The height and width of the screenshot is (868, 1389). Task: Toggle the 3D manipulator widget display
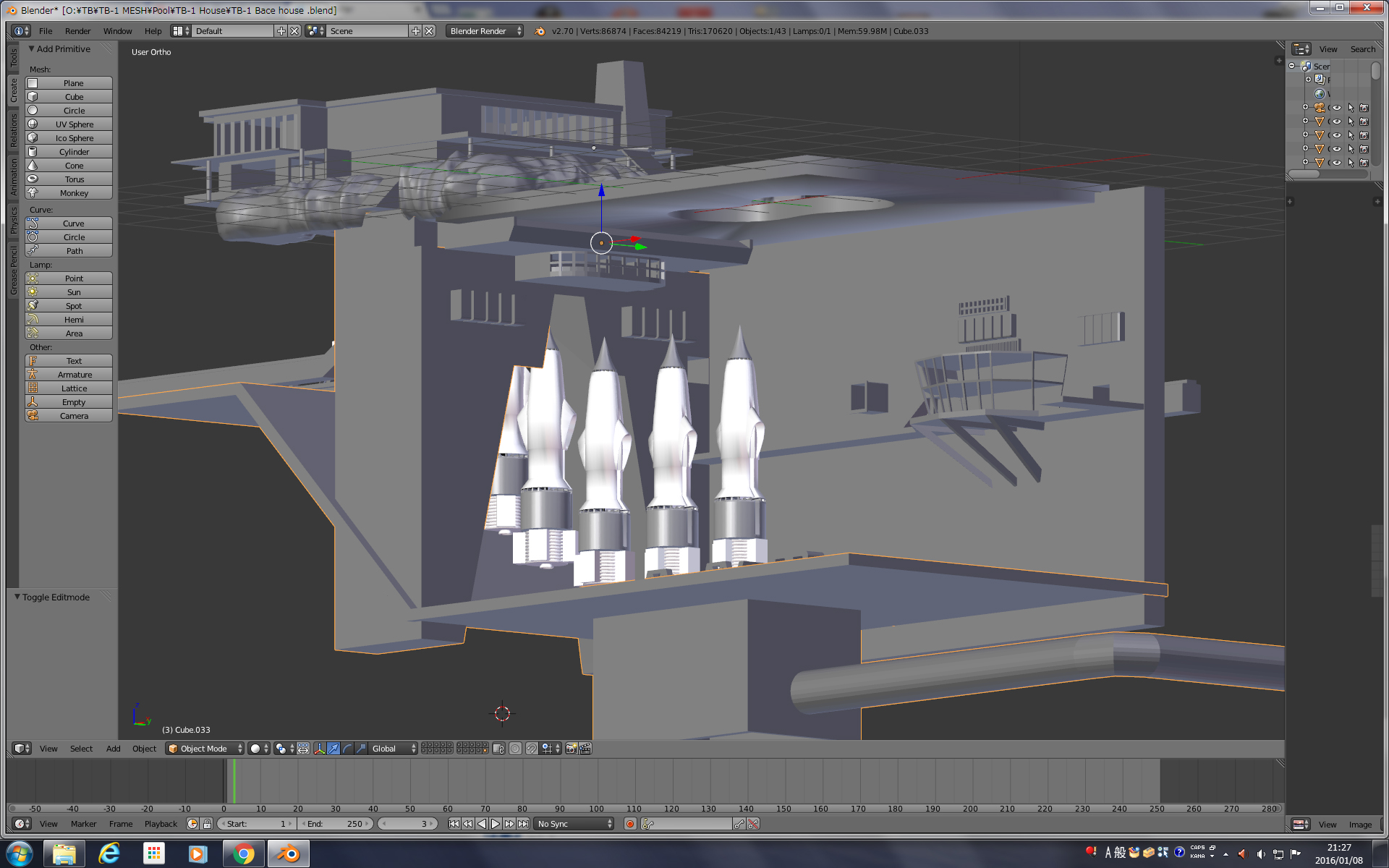point(319,749)
